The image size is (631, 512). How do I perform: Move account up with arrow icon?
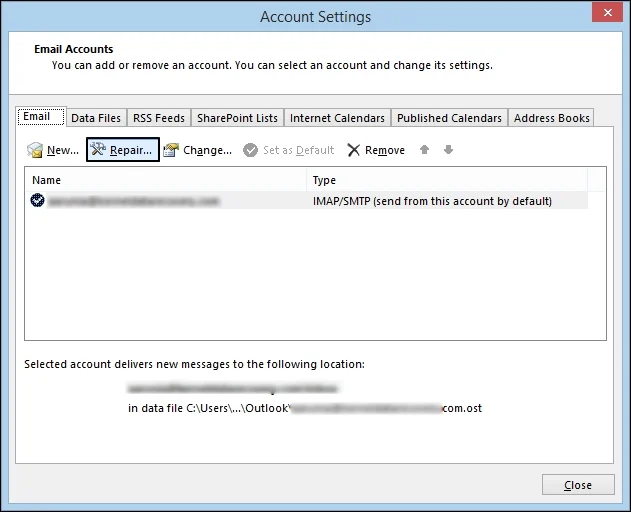[424, 150]
